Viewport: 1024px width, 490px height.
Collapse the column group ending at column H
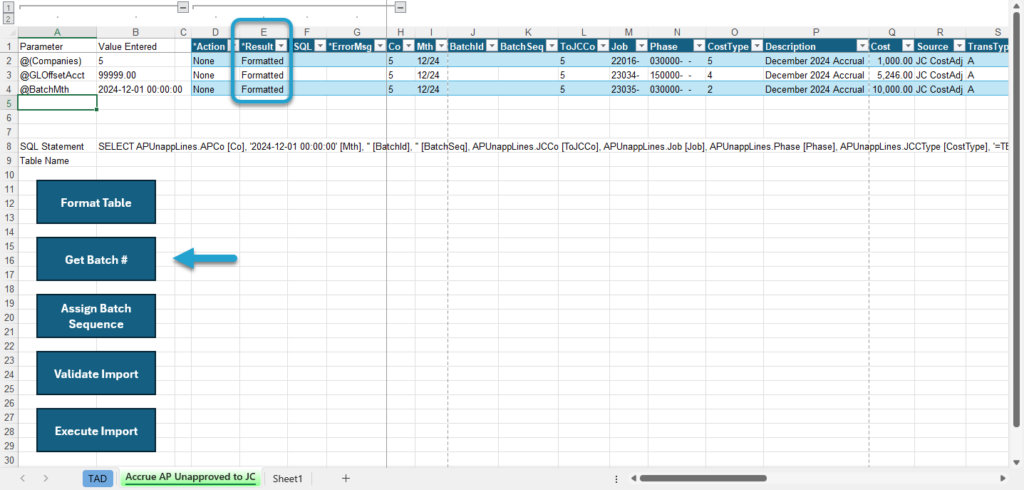click(400, 7)
